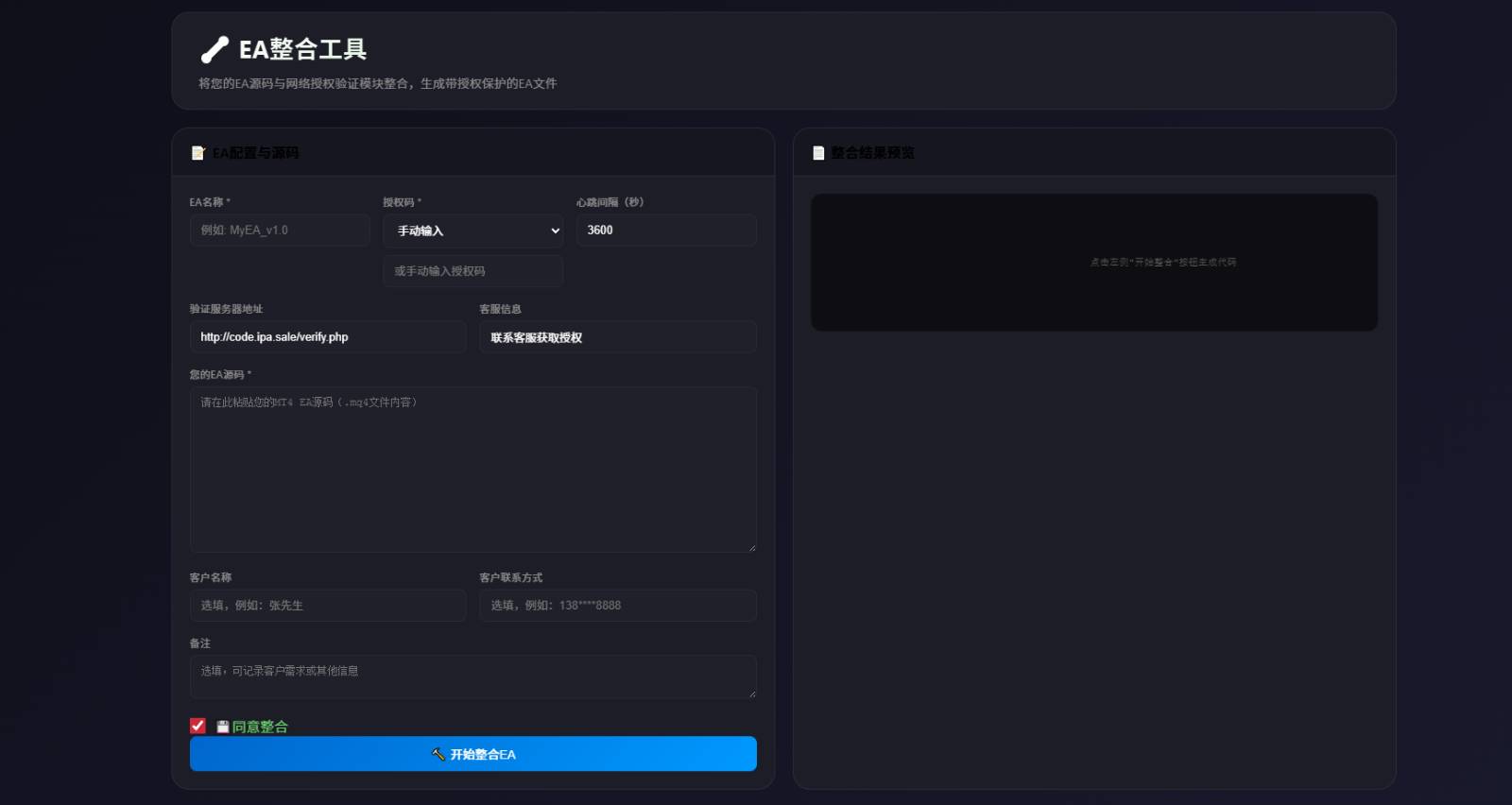This screenshot has height=805, width=1512.
Task: Click the "EA配置与源码" panel heading
Action: click(x=255, y=153)
